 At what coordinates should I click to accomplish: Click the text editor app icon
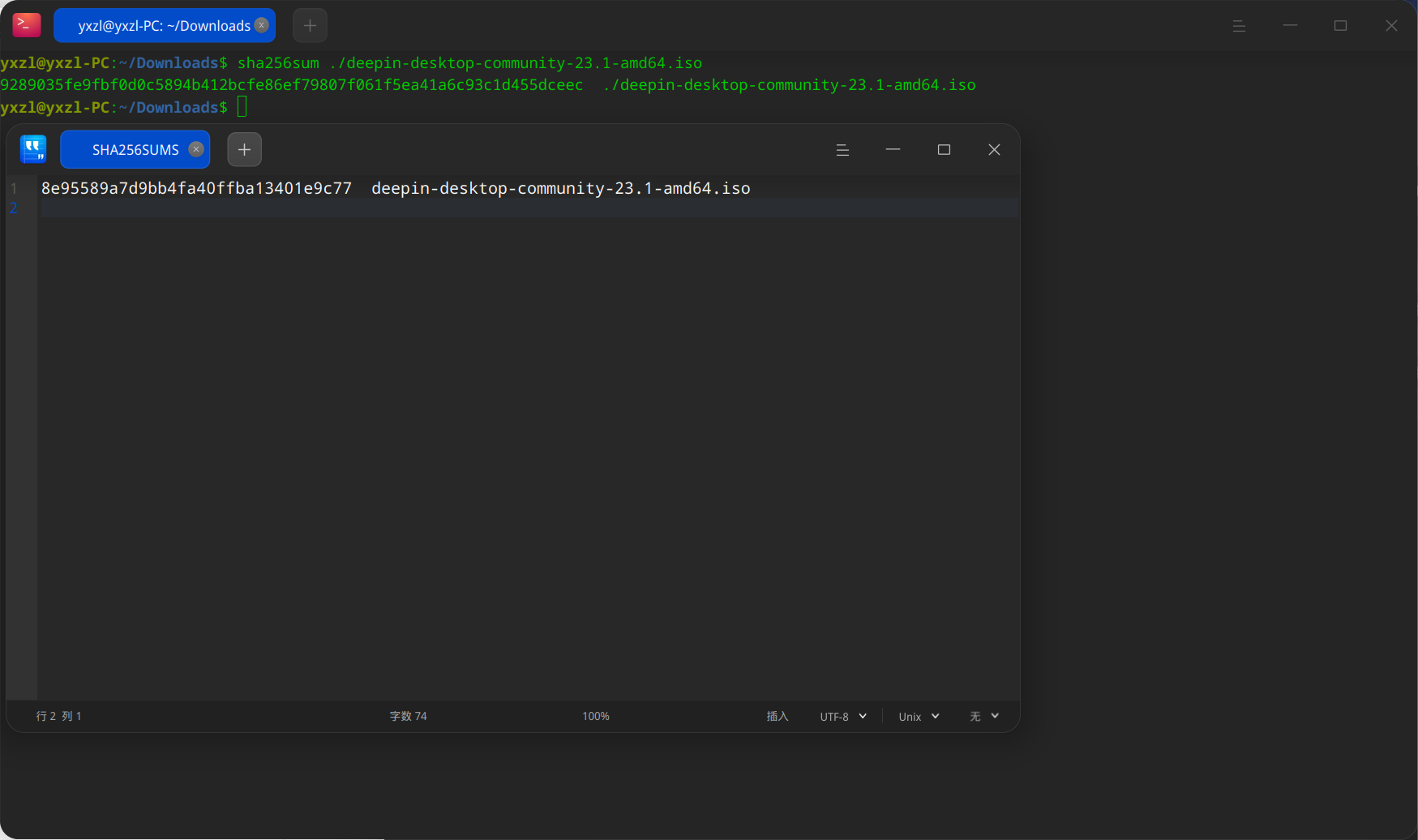pos(33,149)
